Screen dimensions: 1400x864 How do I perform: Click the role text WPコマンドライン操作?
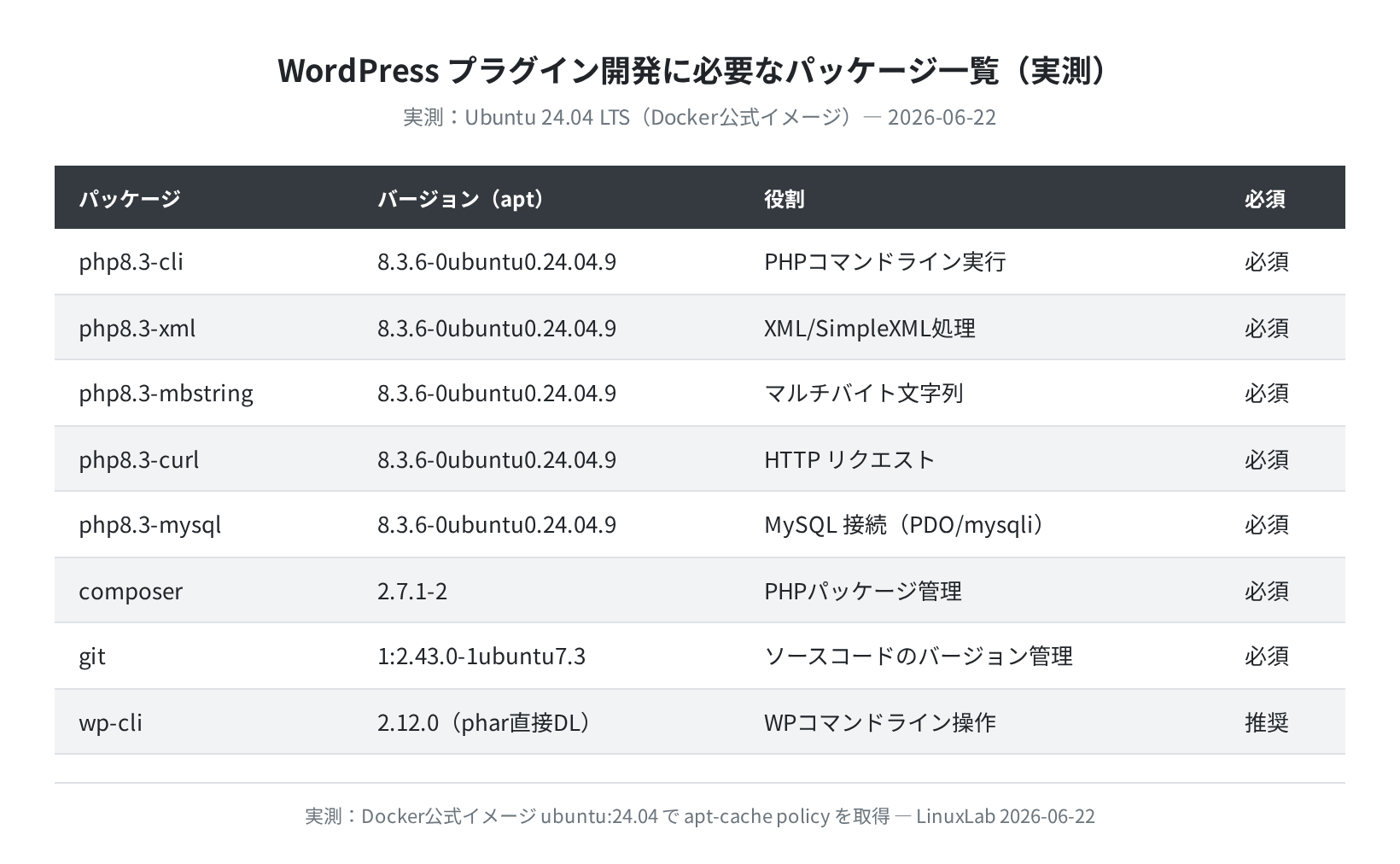click(880, 722)
